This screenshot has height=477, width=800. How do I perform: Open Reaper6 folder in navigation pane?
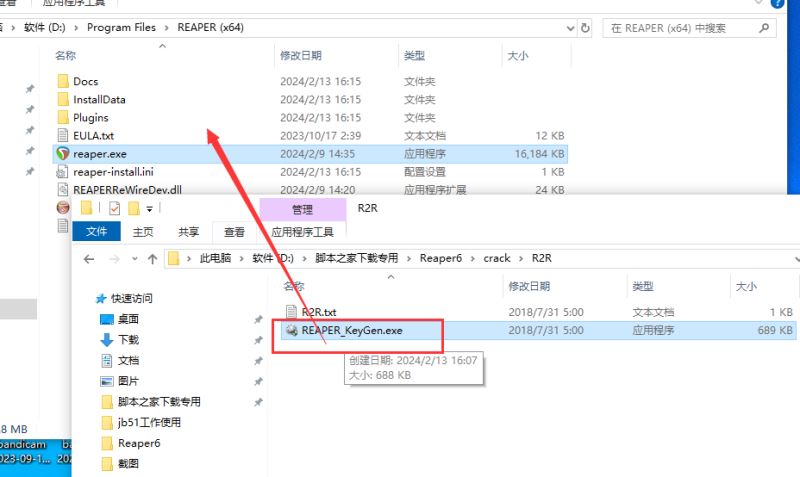[x=139, y=443]
